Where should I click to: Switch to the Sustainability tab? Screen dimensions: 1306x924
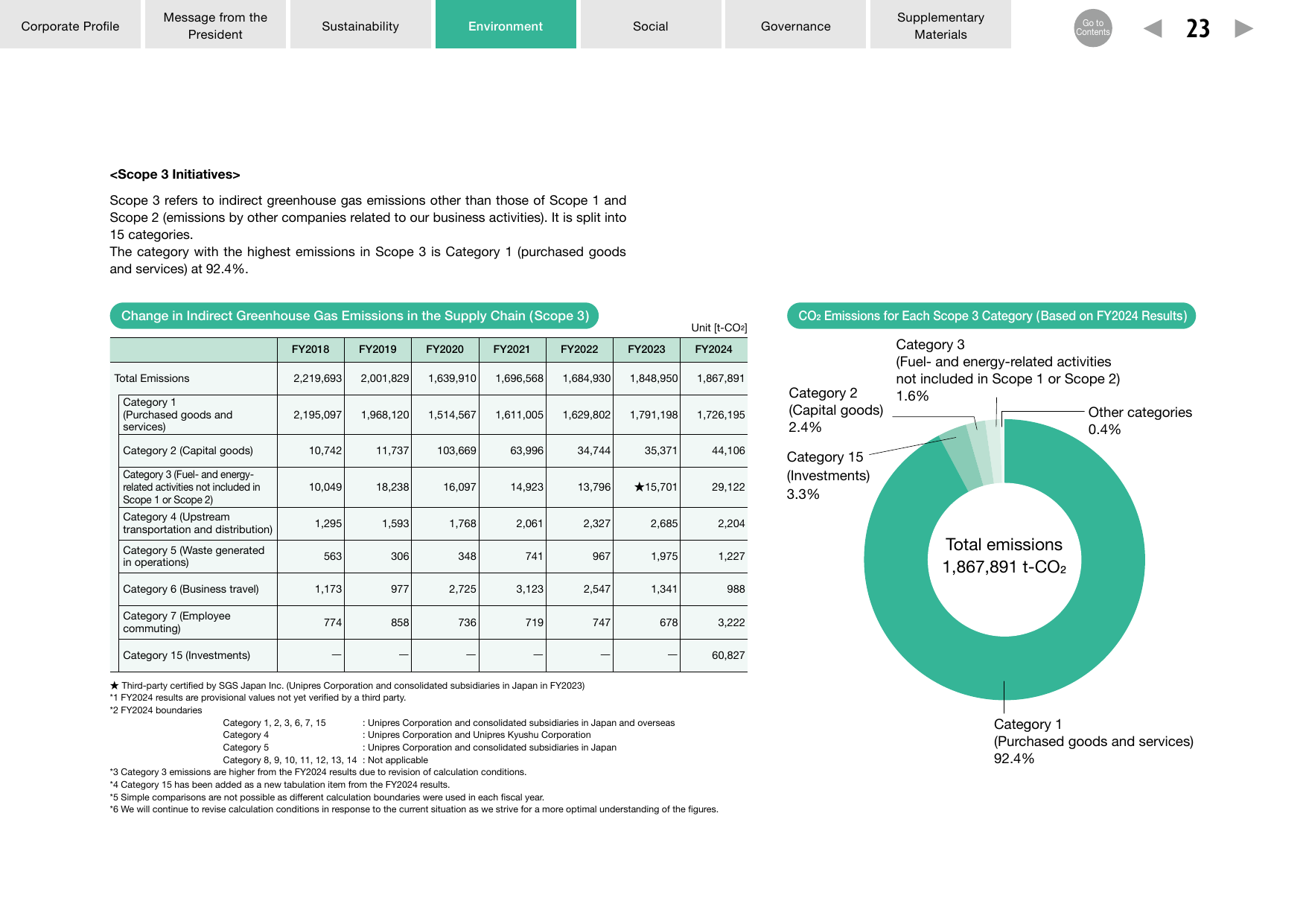(x=360, y=25)
